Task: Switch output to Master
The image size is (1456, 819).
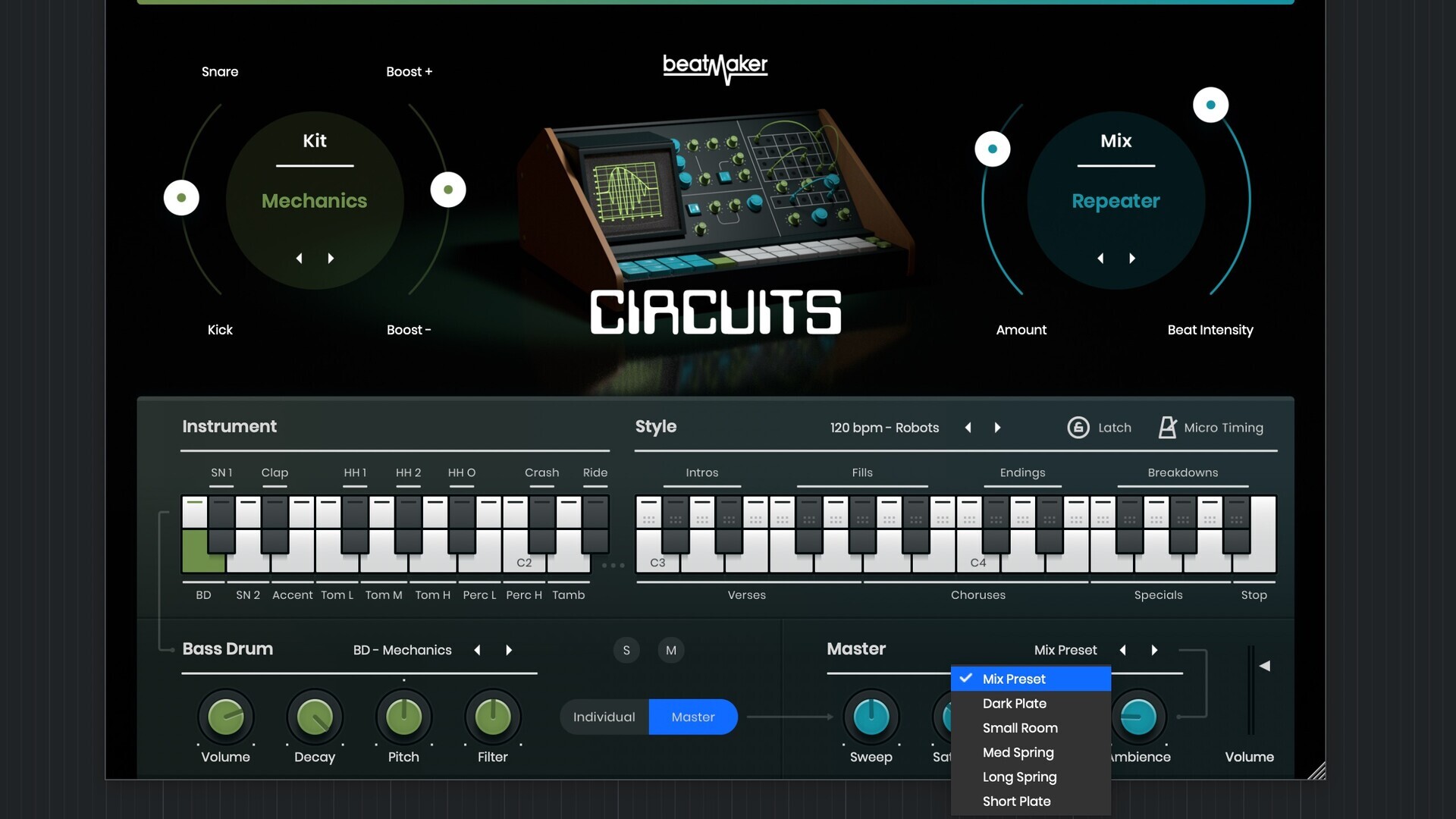Action: click(693, 717)
